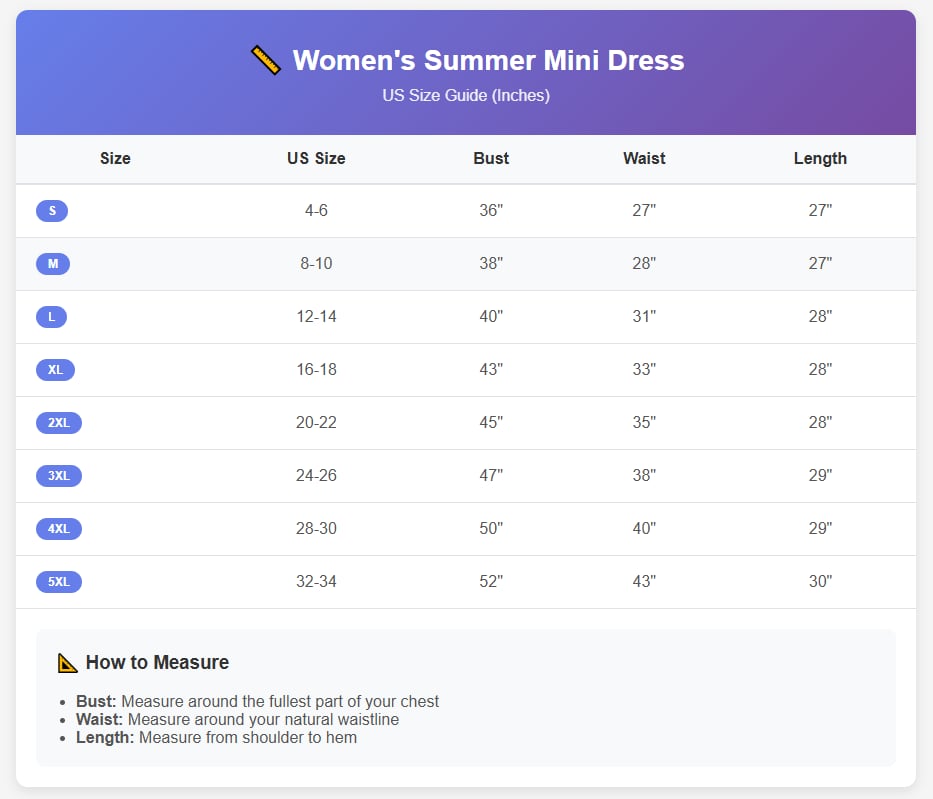Click the US Size Guide (Inches) subtitle
933x799 pixels.
click(466, 95)
